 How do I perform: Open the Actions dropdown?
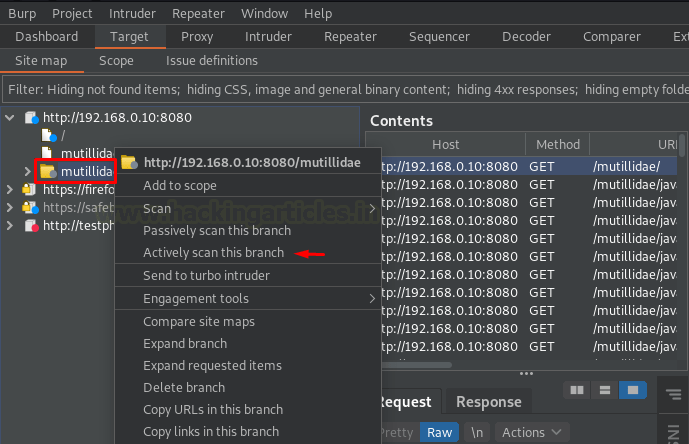coord(532,432)
